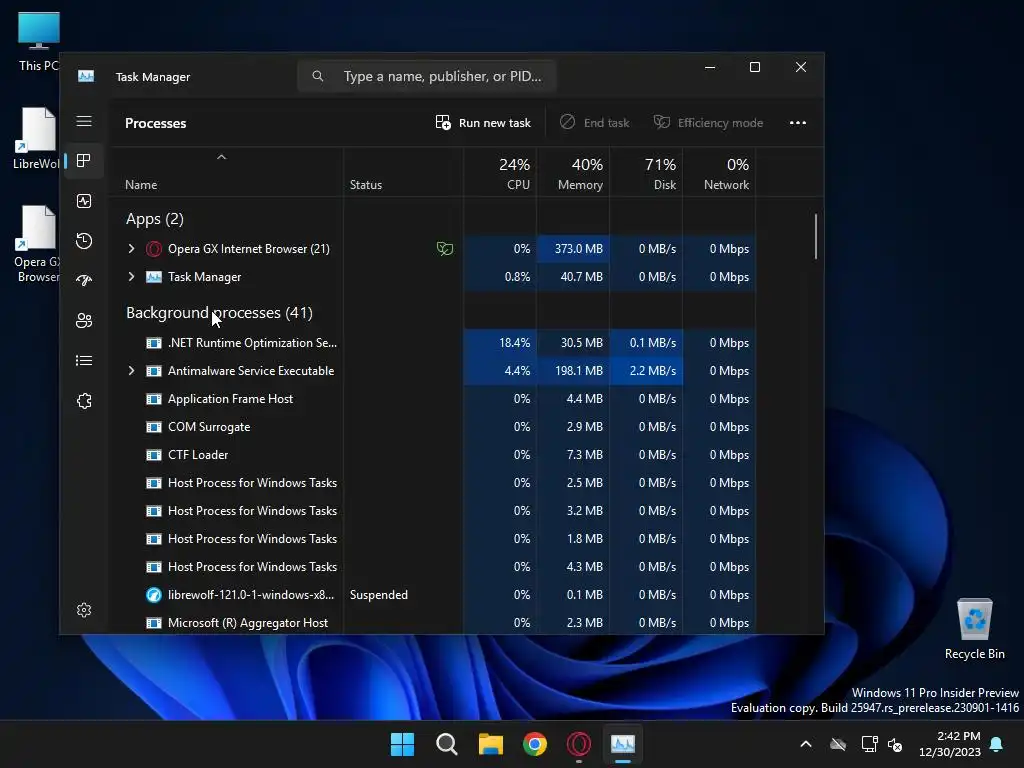Click the sort arrow above Name column
Viewport: 1024px width, 768px height.
point(221,157)
